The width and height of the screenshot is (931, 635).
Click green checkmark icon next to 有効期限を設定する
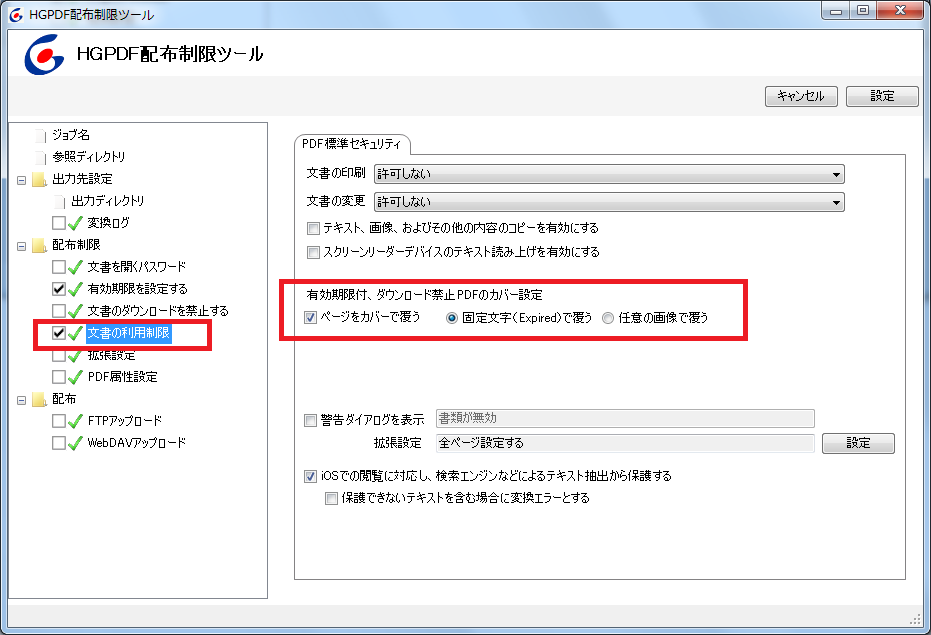75,289
